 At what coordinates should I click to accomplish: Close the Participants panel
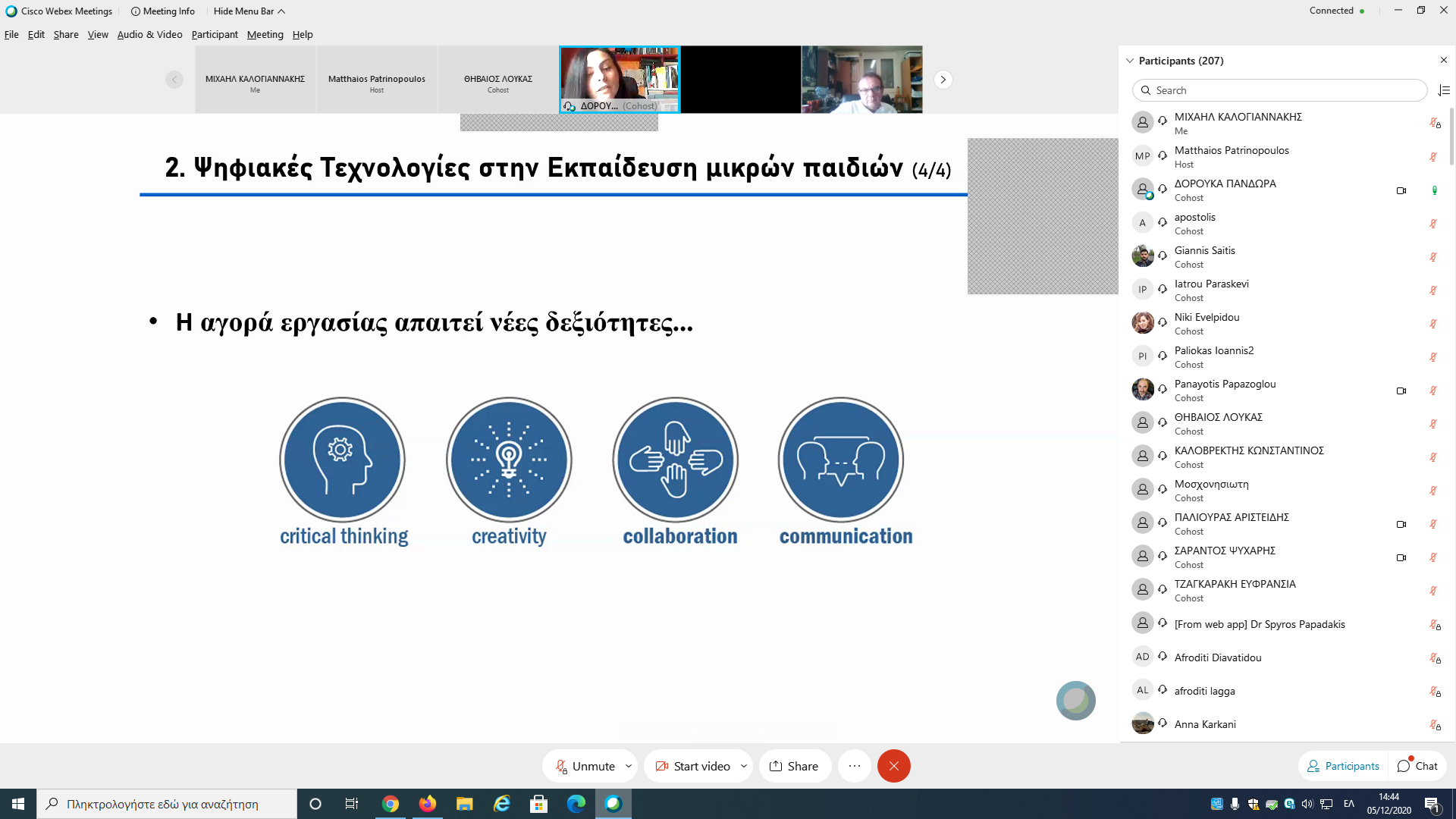[x=1443, y=60]
